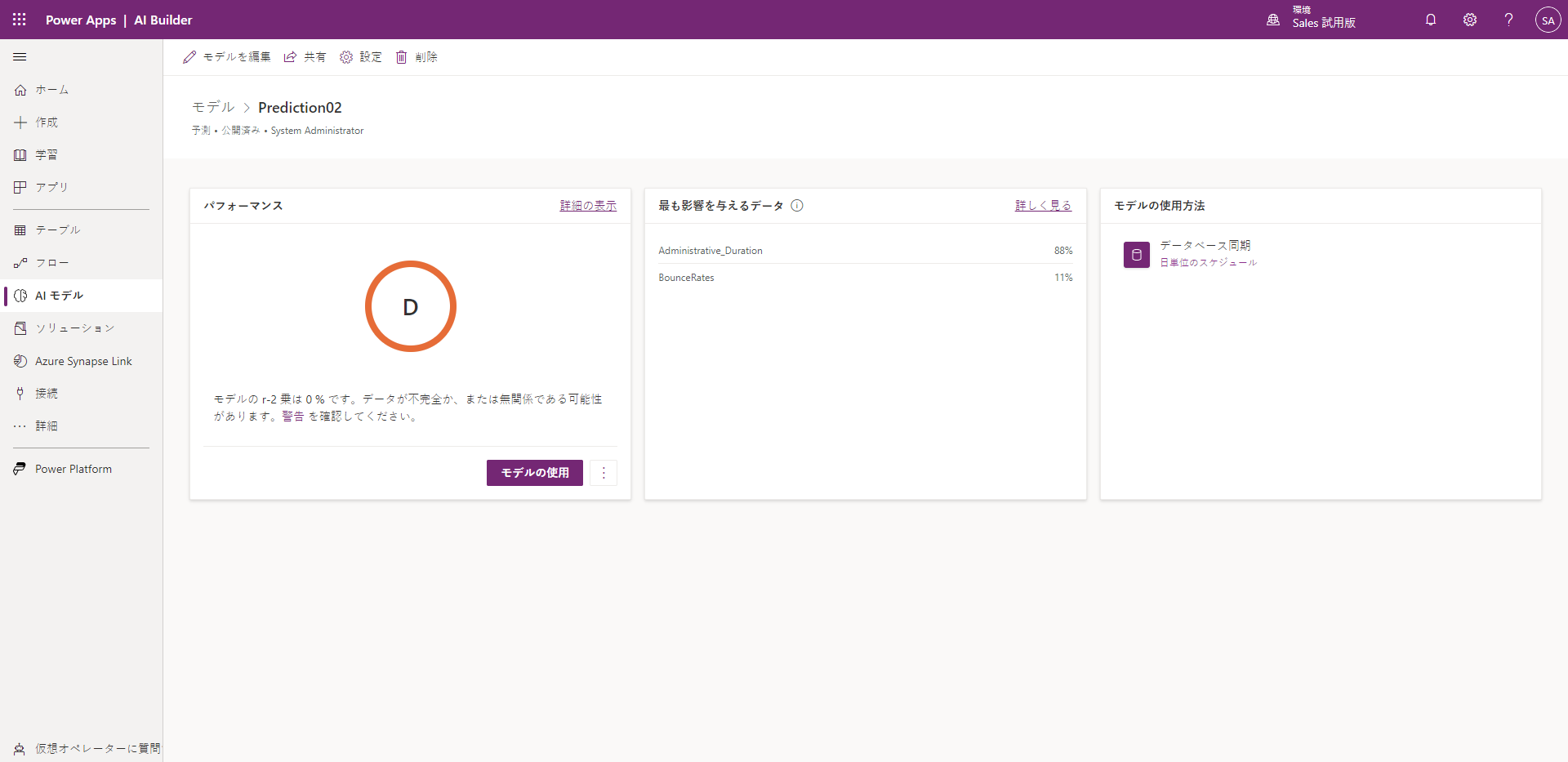The image size is (1568, 762).
Task: Open テーブル in the sidebar
Action: click(x=58, y=230)
